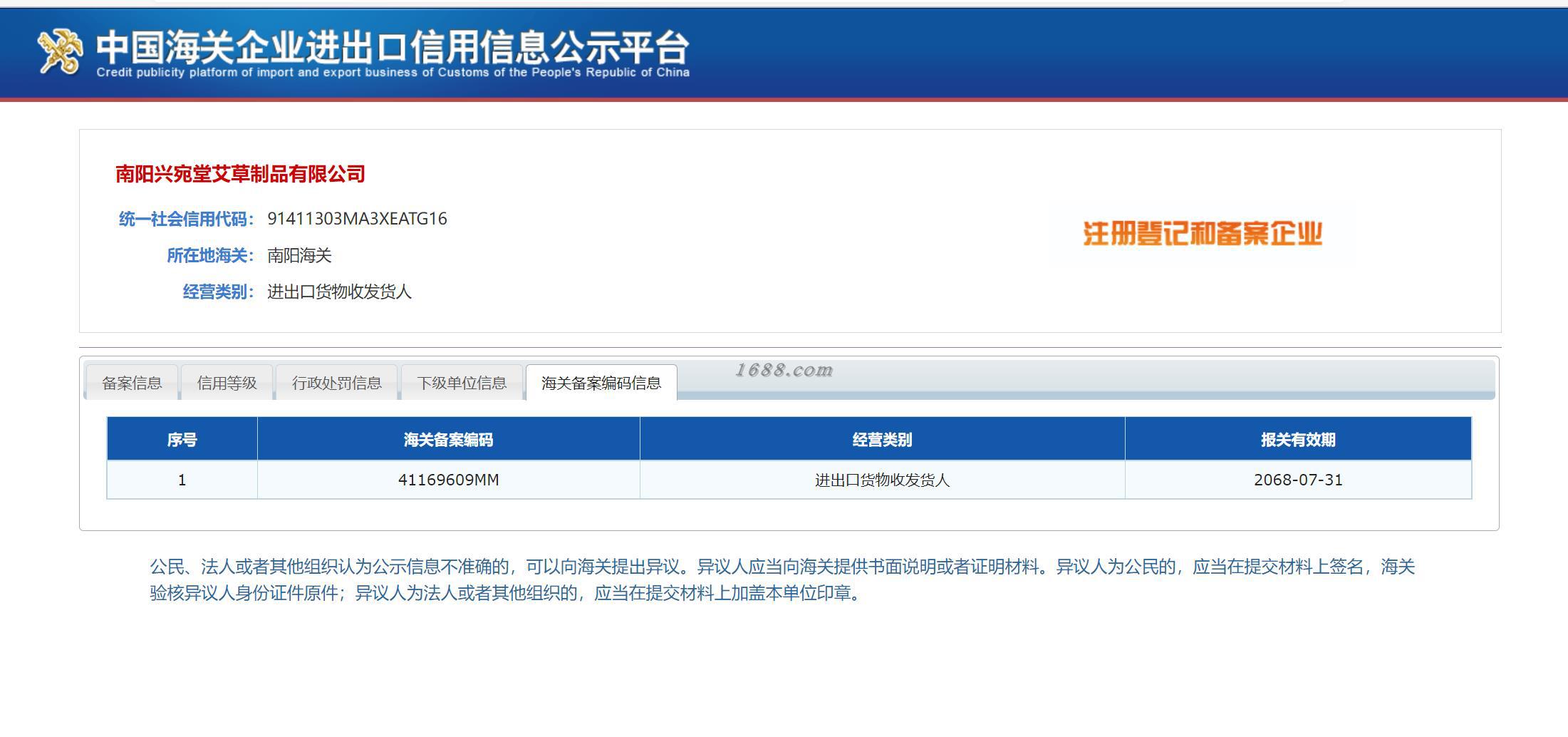Open the 备案信息 tab

pyautogui.click(x=132, y=383)
